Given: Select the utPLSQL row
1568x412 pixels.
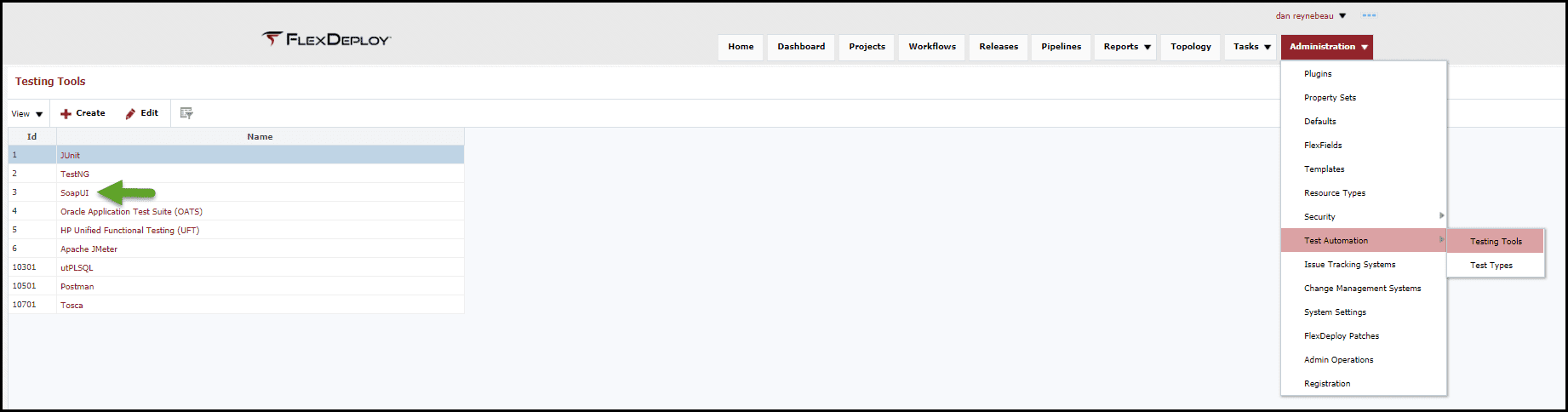Looking at the screenshot, I should [237, 267].
